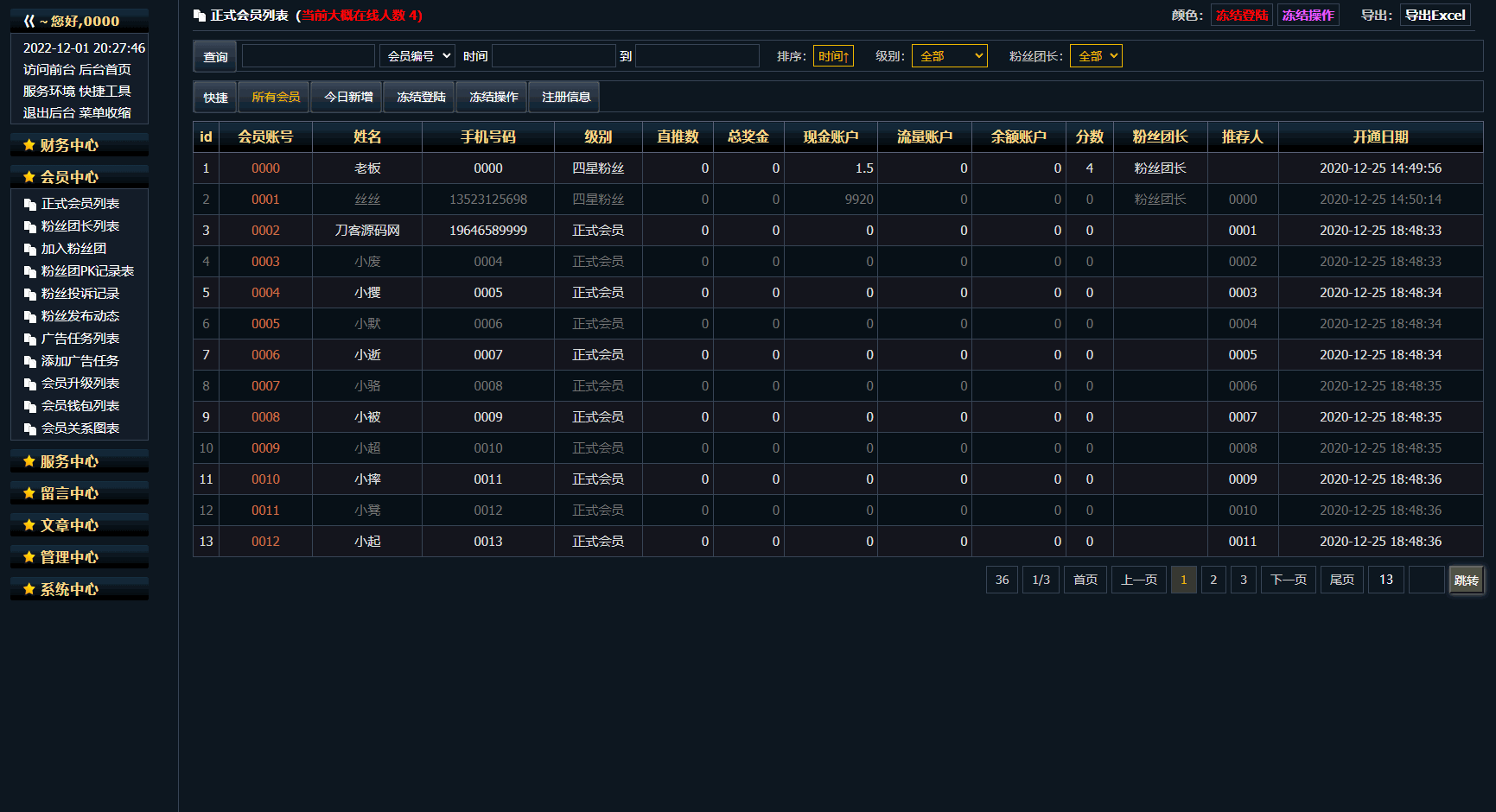Click the star icon beside 财务中心

tap(29, 145)
